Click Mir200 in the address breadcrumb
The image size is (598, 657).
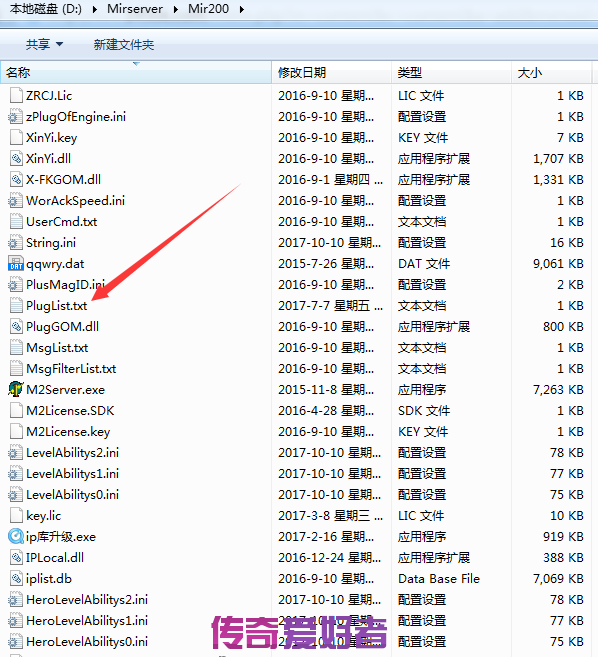pos(209,9)
